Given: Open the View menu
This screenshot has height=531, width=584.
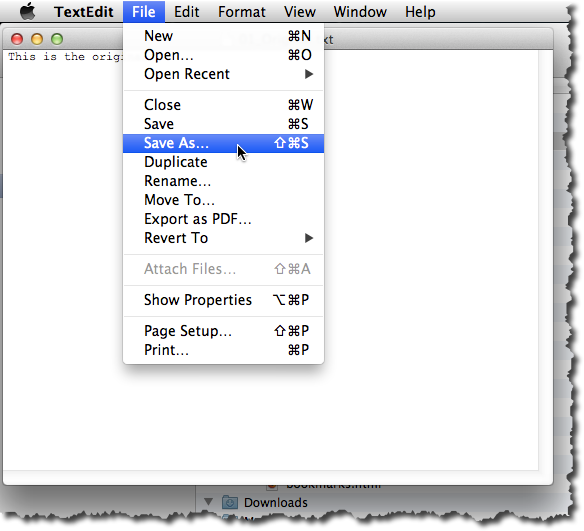Looking at the screenshot, I should (x=300, y=12).
